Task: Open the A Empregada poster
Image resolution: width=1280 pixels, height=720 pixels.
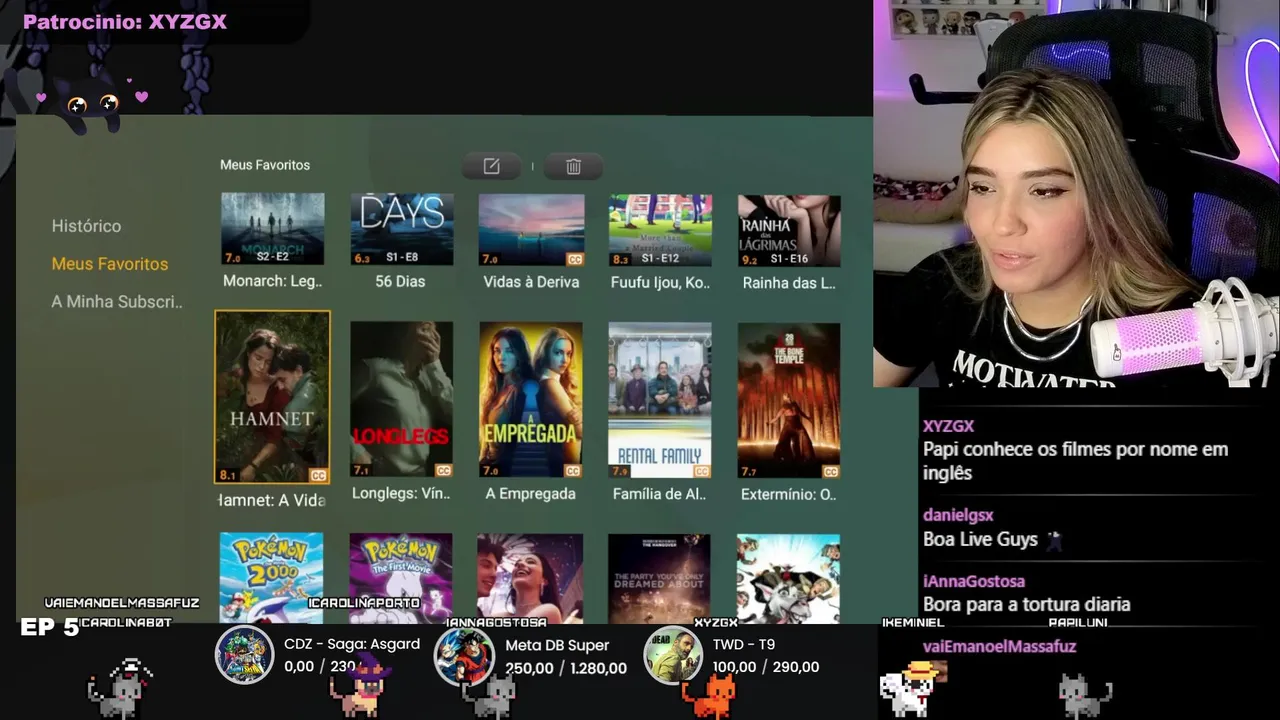Action: coord(531,399)
